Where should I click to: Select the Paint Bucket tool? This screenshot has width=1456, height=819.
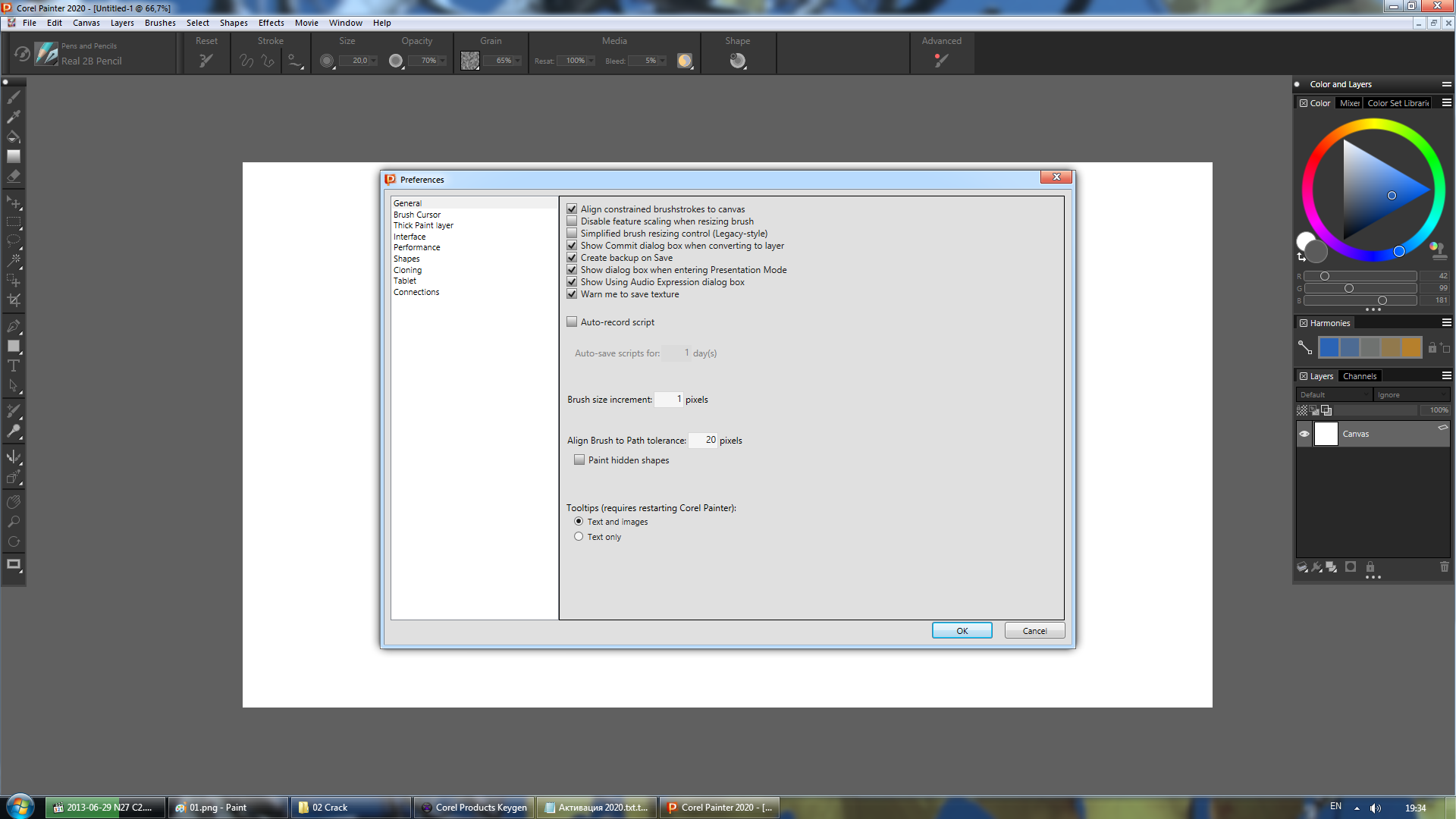14,136
